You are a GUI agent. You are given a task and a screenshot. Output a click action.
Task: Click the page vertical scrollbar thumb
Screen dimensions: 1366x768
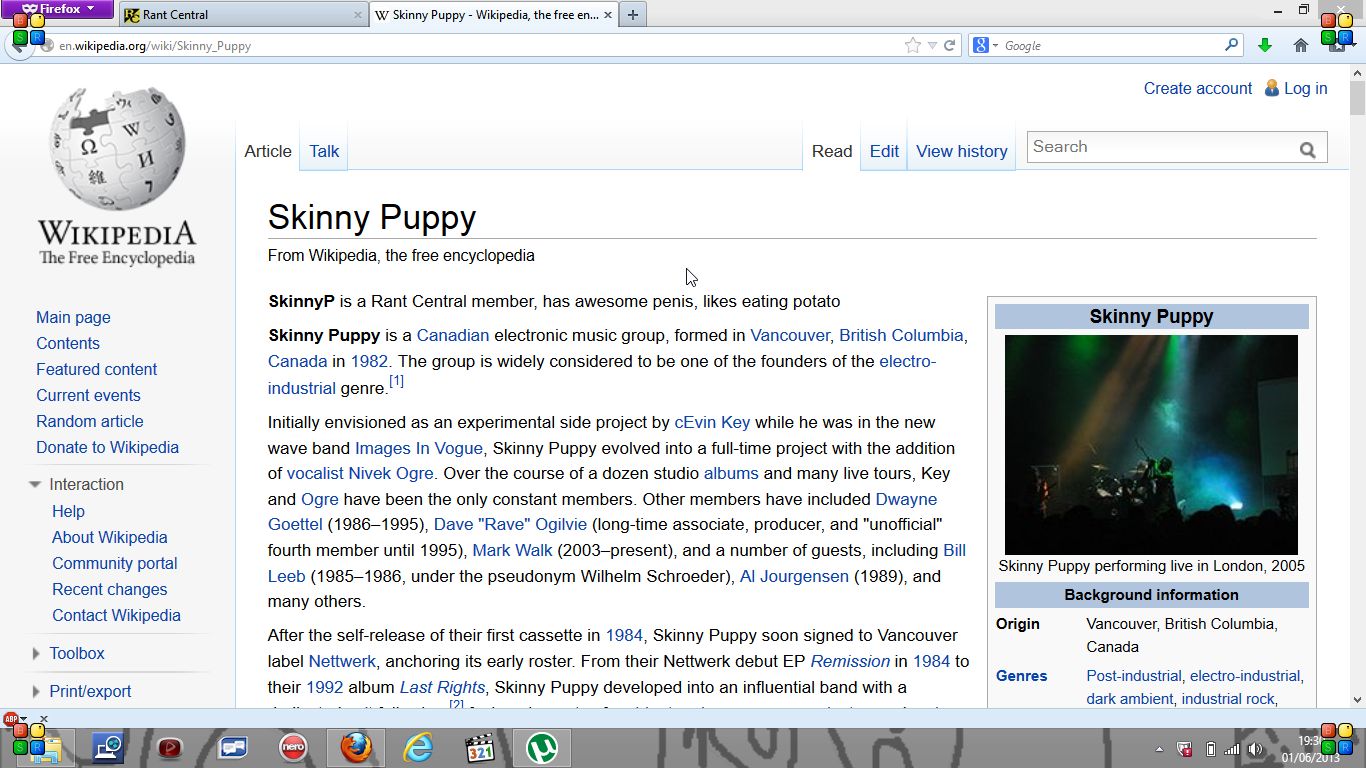point(1357,98)
